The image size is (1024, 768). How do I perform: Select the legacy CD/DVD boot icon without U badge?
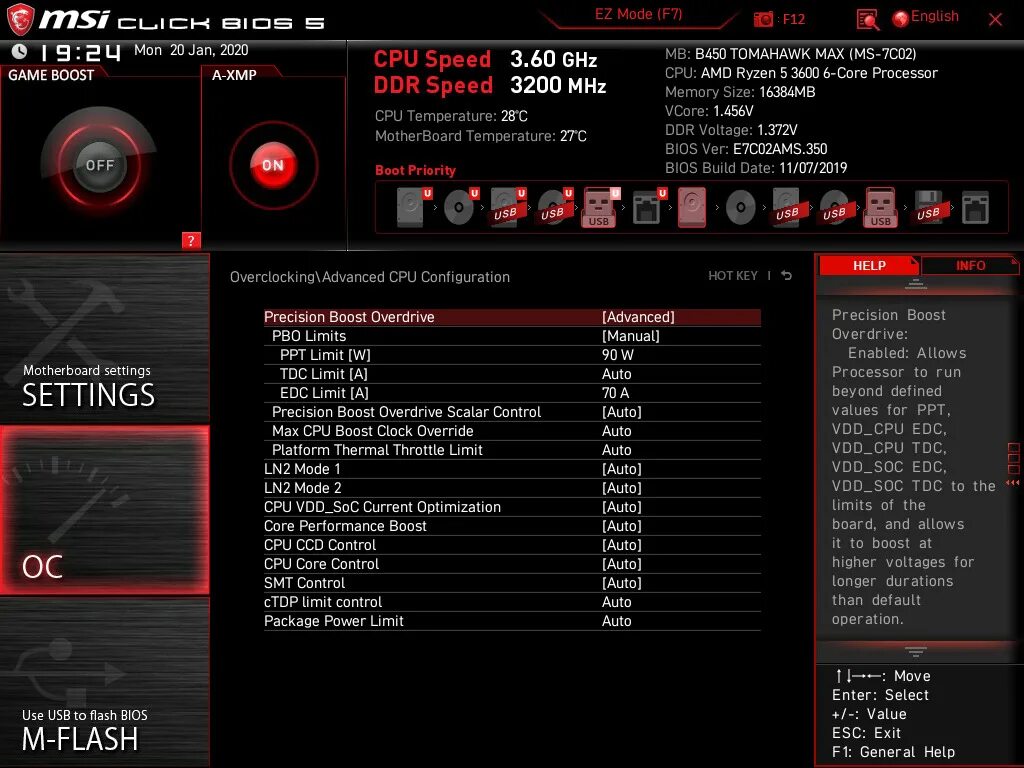tap(740, 208)
